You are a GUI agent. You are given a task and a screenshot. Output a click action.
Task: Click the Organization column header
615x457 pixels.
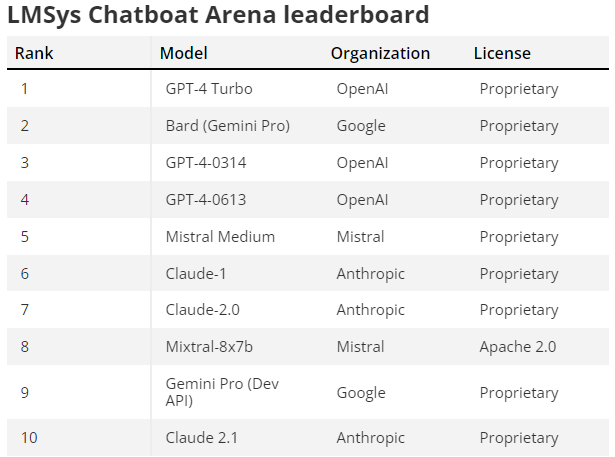click(380, 53)
